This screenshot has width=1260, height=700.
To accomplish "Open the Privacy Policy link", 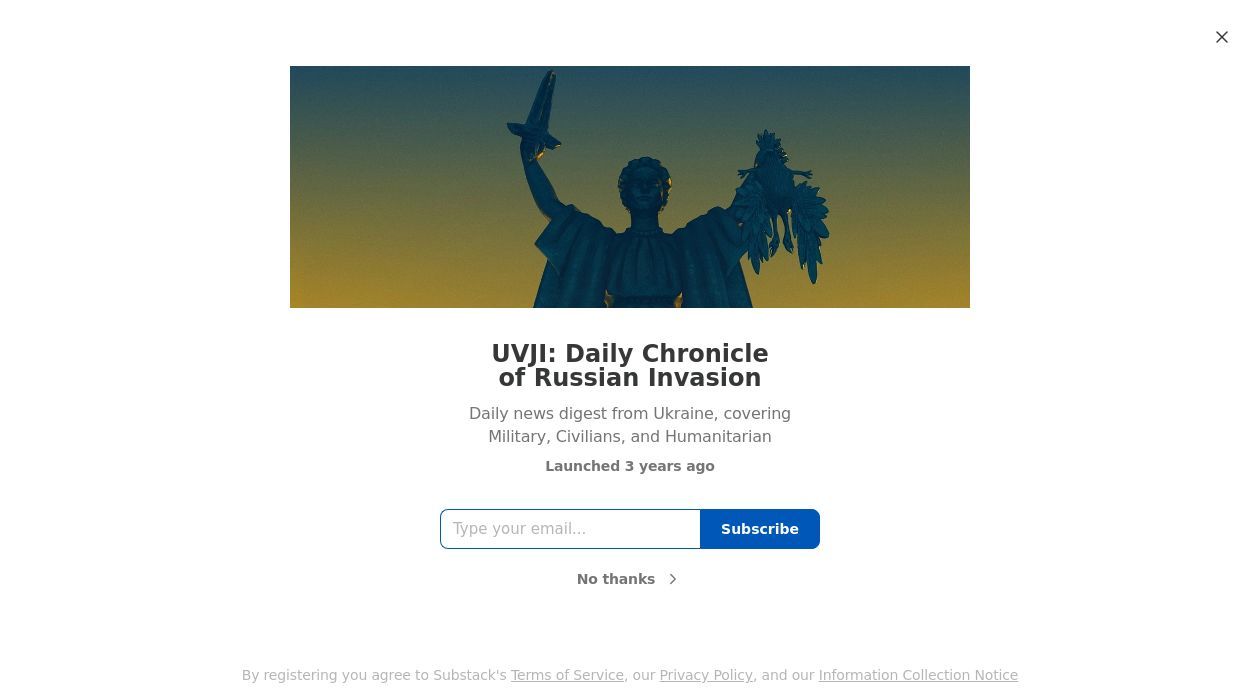I will tap(706, 675).
